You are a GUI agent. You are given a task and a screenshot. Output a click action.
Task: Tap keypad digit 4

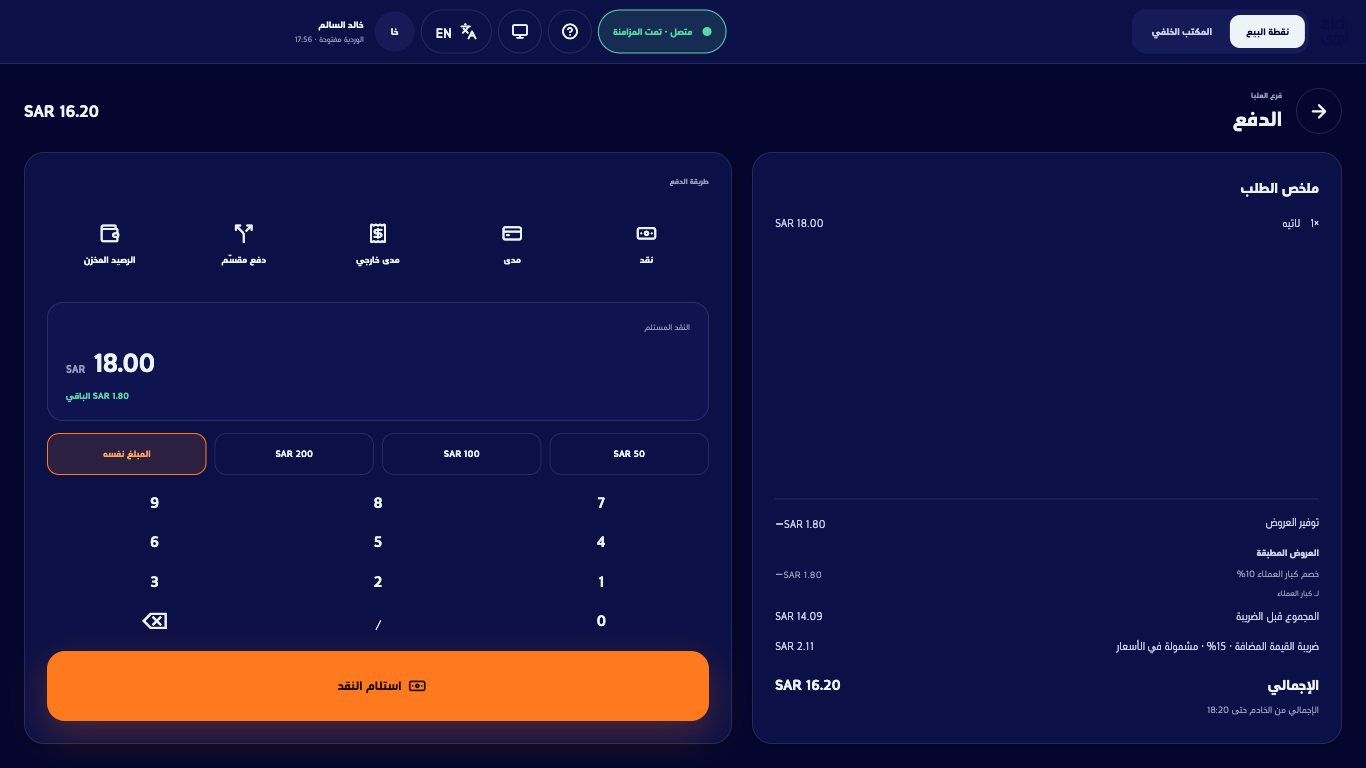[601, 542]
